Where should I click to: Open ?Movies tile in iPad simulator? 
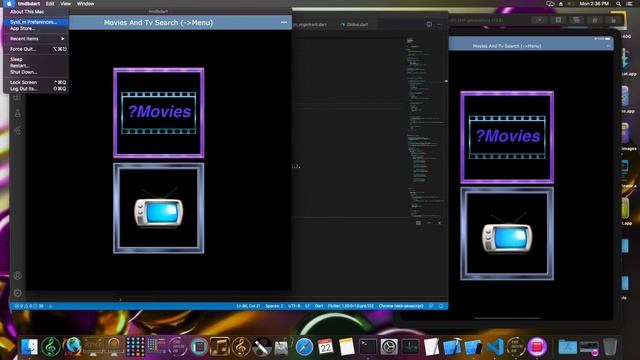(507, 137)
